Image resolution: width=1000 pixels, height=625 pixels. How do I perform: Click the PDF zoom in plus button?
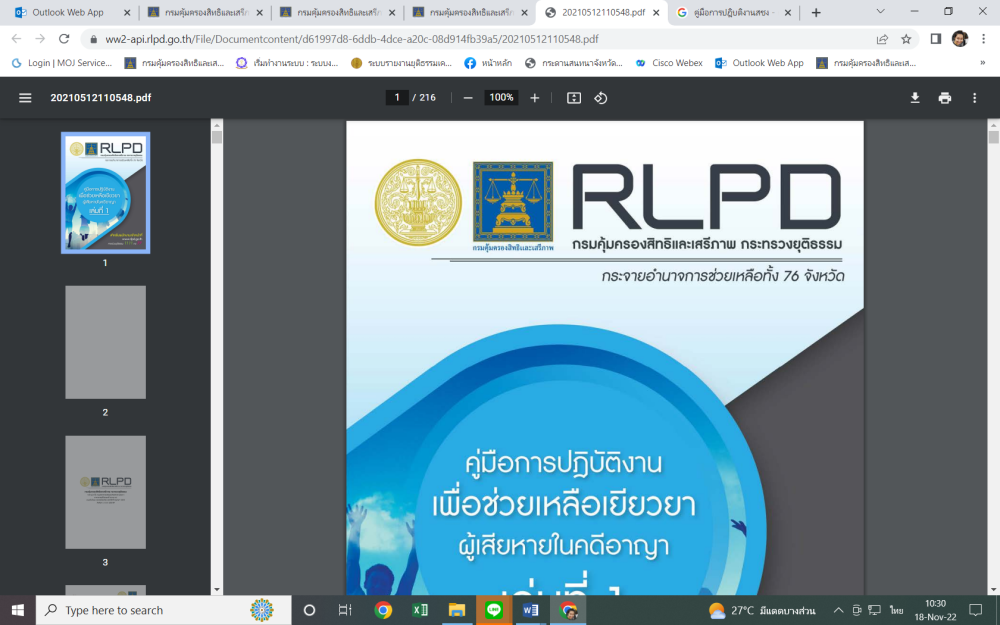tap(535, 98)
